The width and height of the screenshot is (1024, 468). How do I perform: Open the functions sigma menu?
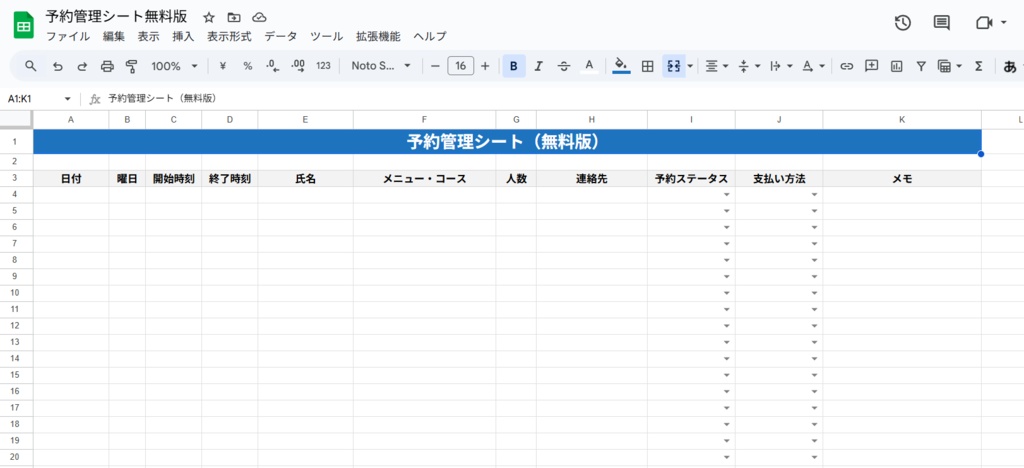click(x=978, y=66)
